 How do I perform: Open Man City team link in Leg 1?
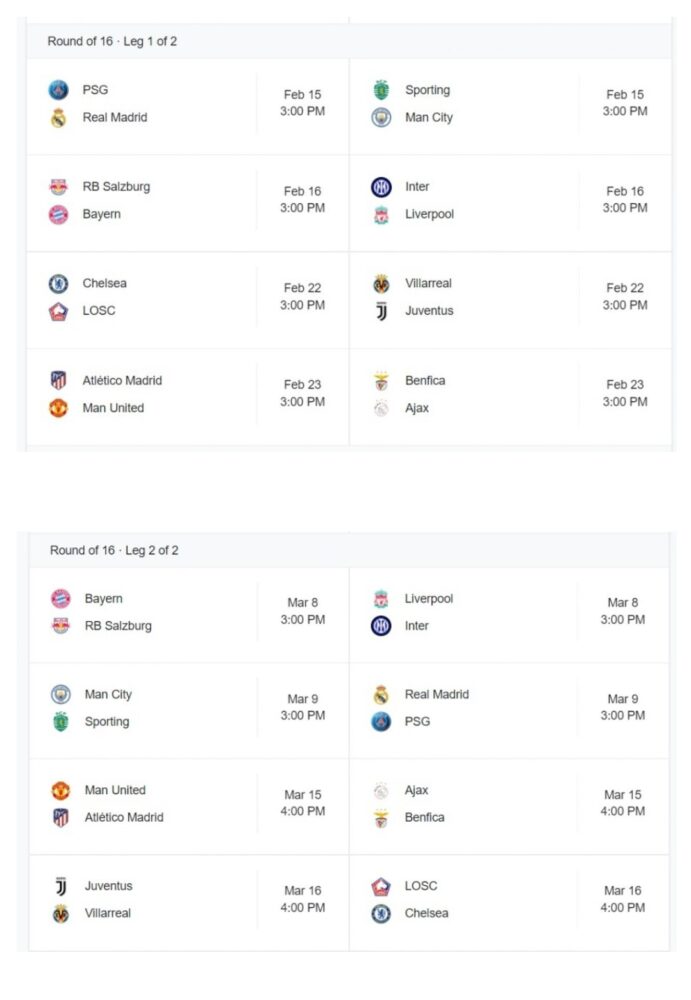[429, 117]
